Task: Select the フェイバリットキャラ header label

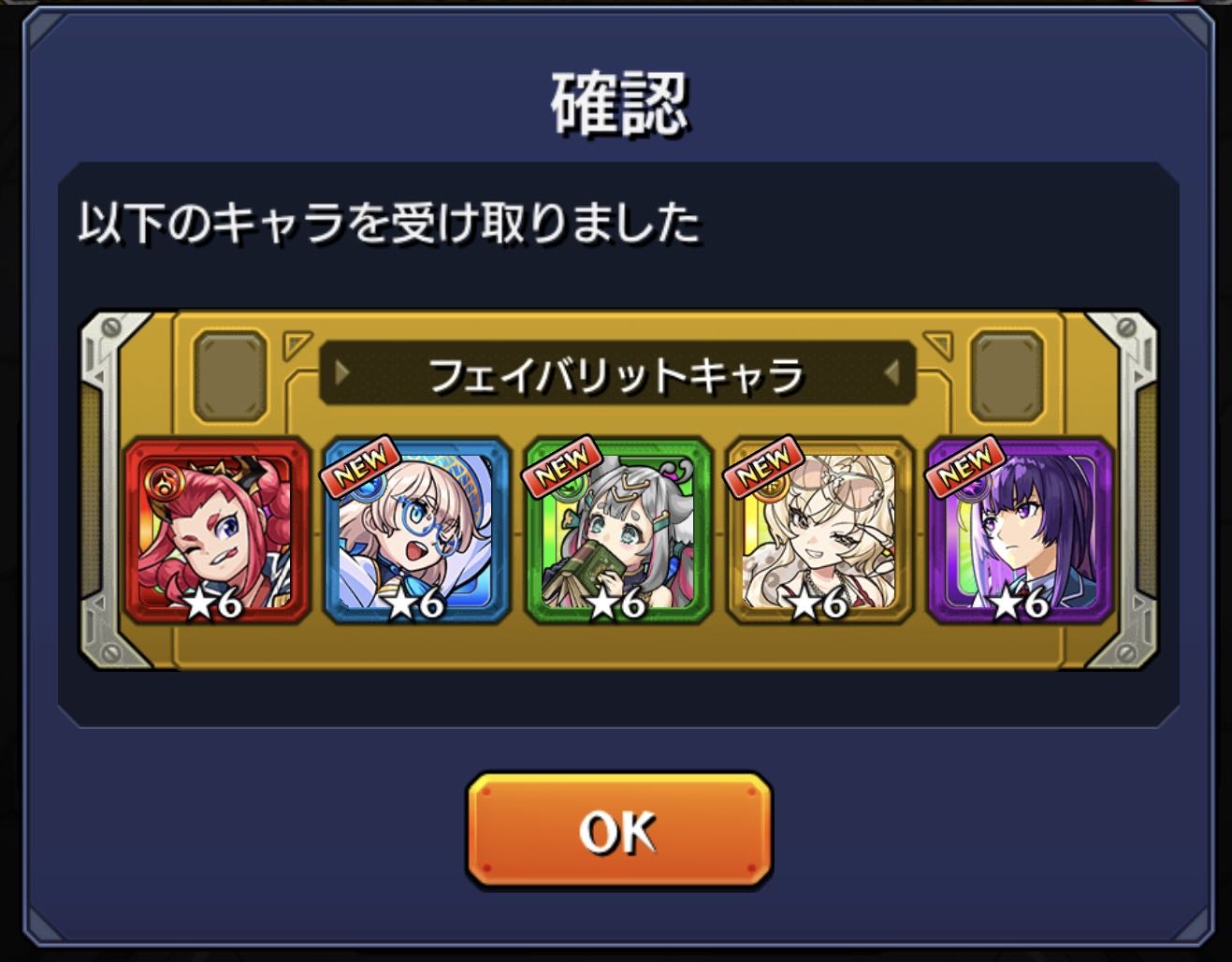Action: tap(616, 375)
